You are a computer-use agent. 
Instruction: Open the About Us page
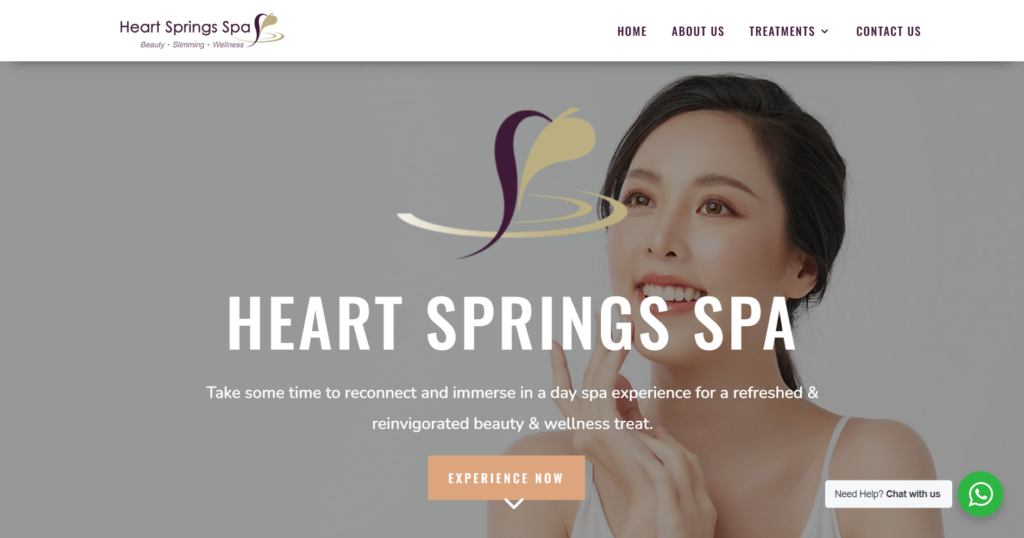pyautogui.click(x=697, y=31)
